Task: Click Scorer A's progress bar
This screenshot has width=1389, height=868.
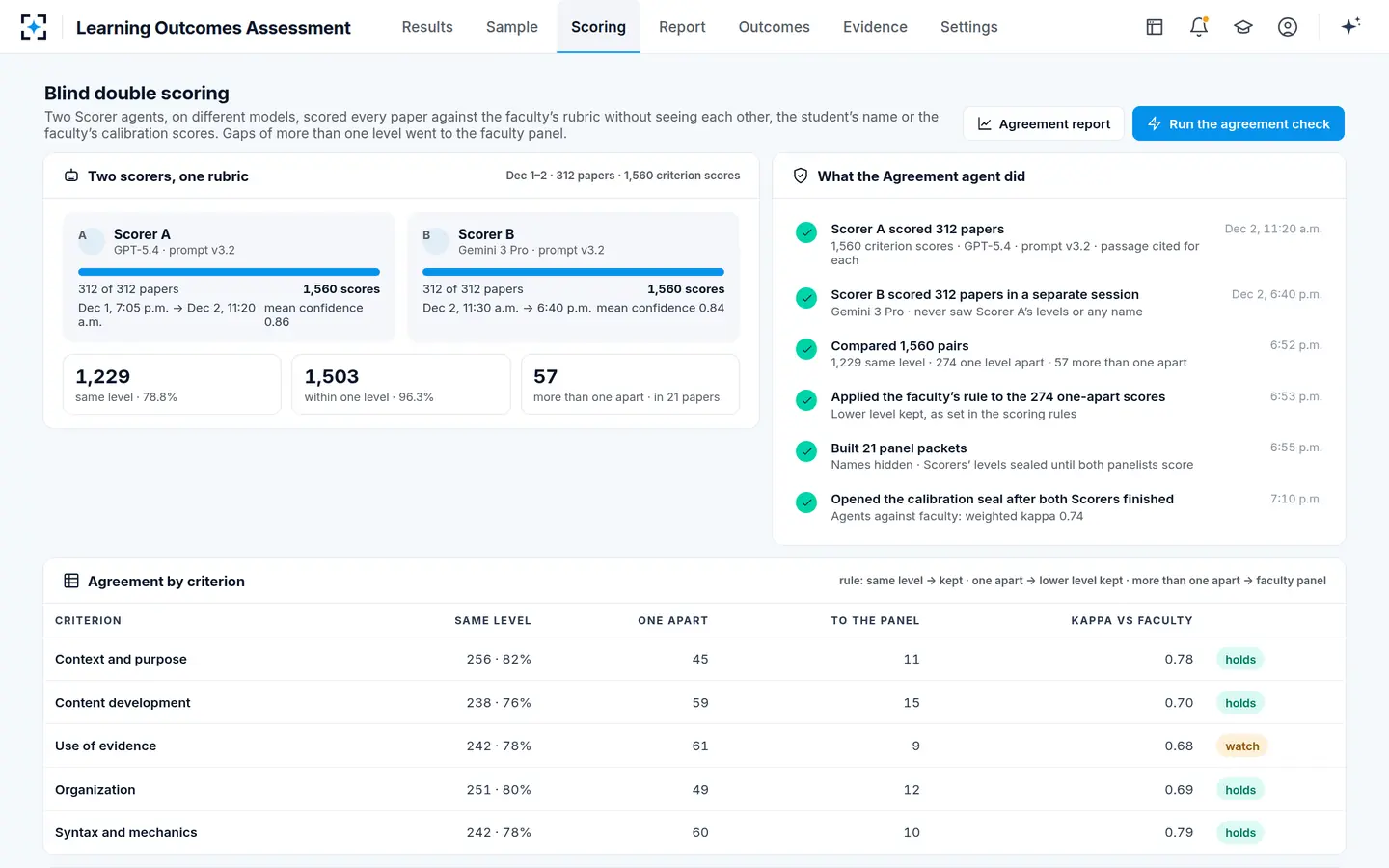Action: point(229,272)
